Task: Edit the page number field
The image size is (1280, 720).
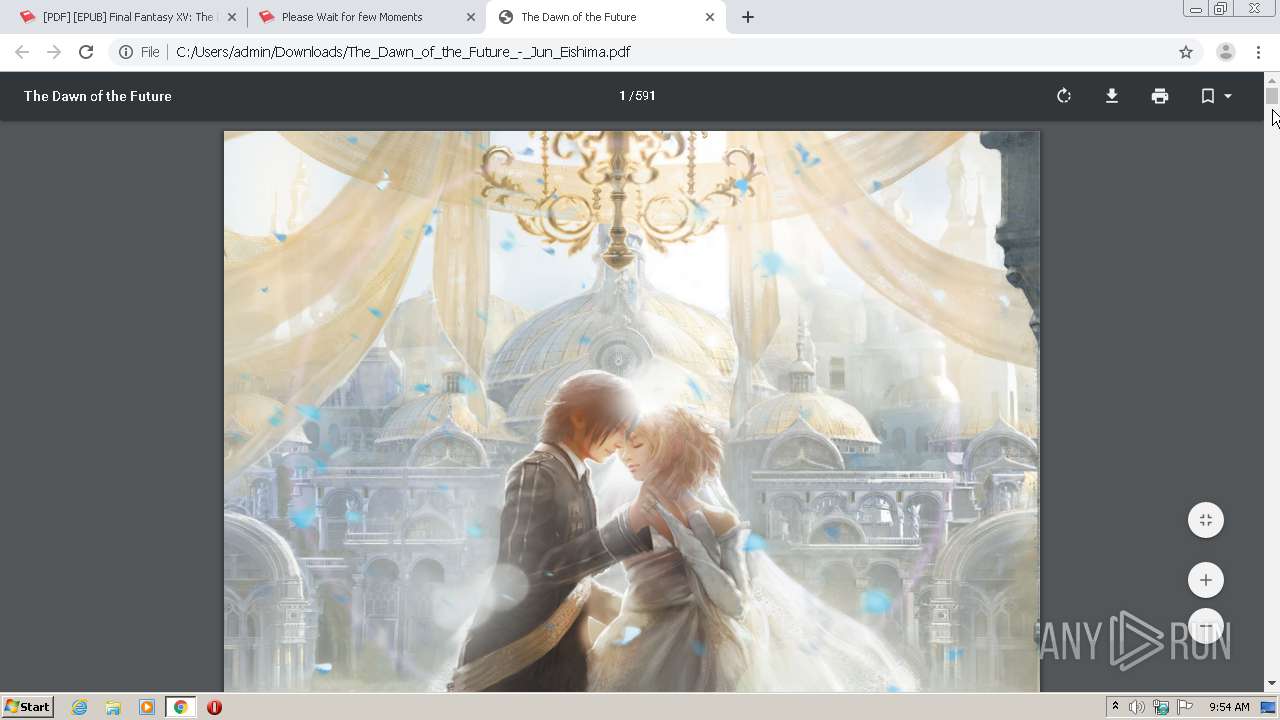Action: (622, 96)
